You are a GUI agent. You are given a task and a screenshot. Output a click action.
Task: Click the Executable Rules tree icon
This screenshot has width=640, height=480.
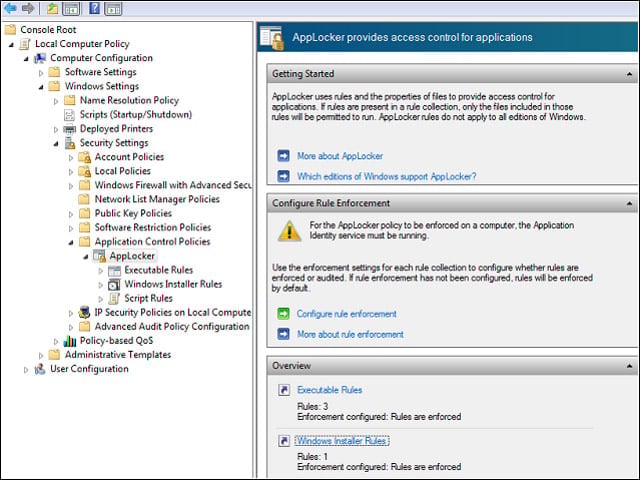click(114, 270)
